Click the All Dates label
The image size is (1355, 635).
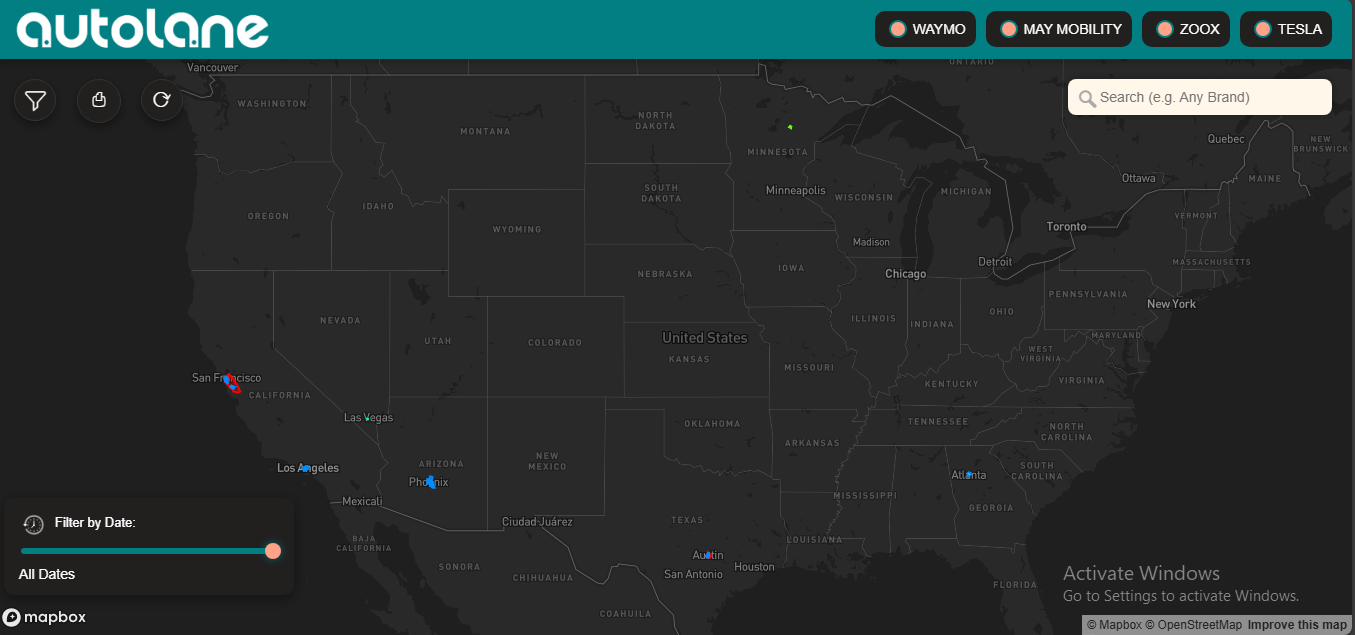point(47,574)
